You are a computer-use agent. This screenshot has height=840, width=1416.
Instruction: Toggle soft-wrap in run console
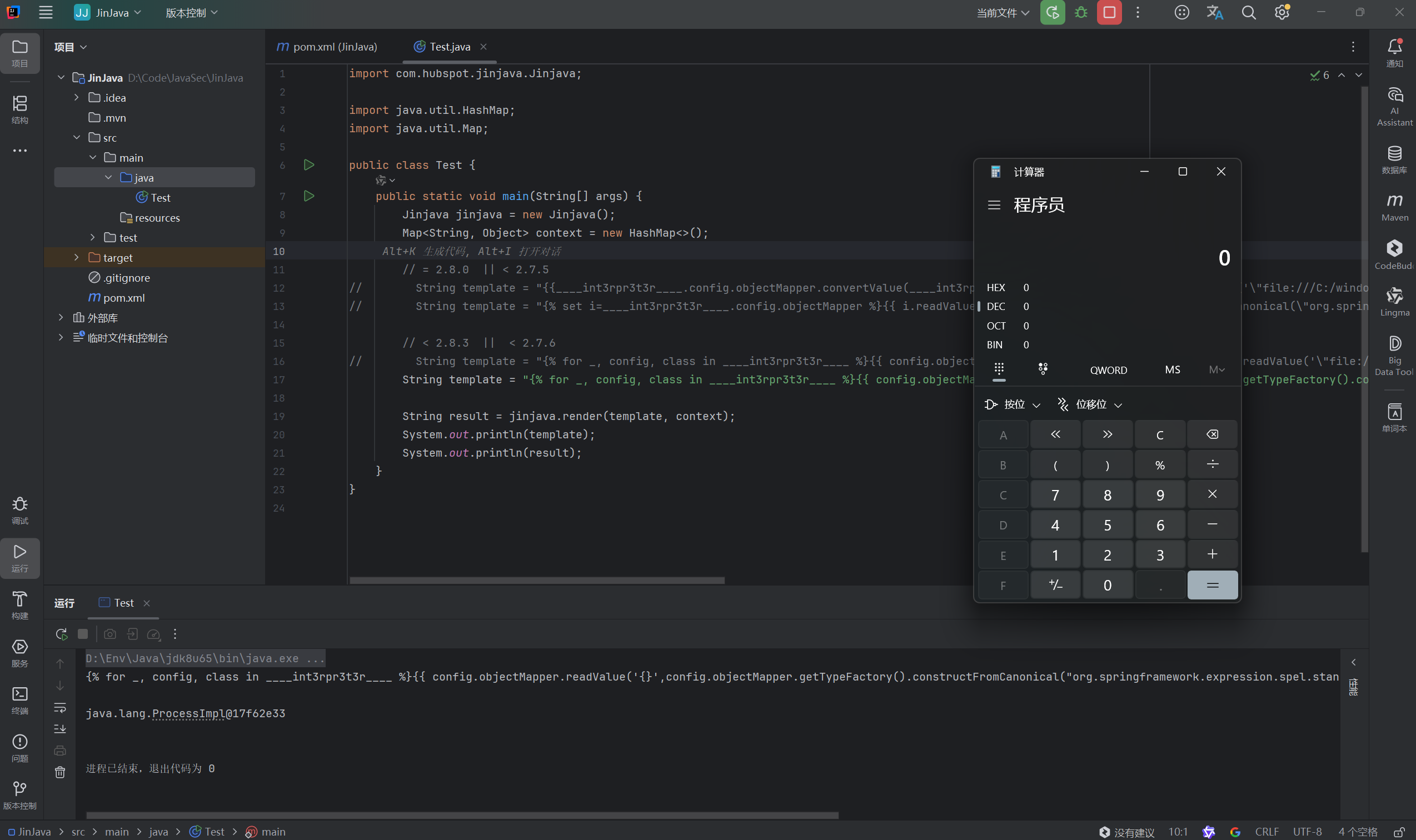[x=60, y=708]
